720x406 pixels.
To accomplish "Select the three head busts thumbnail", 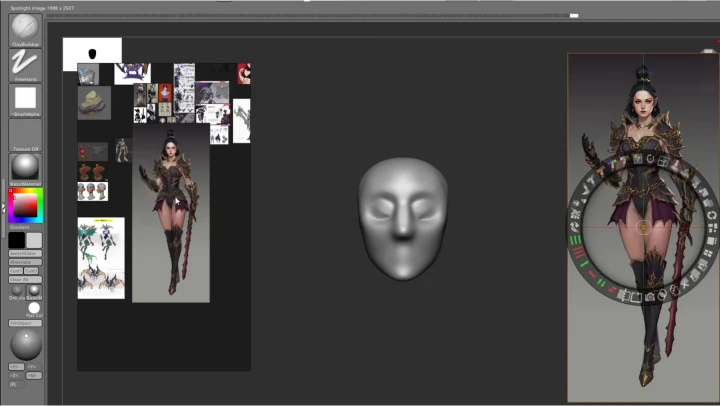I will click(93, 192).
